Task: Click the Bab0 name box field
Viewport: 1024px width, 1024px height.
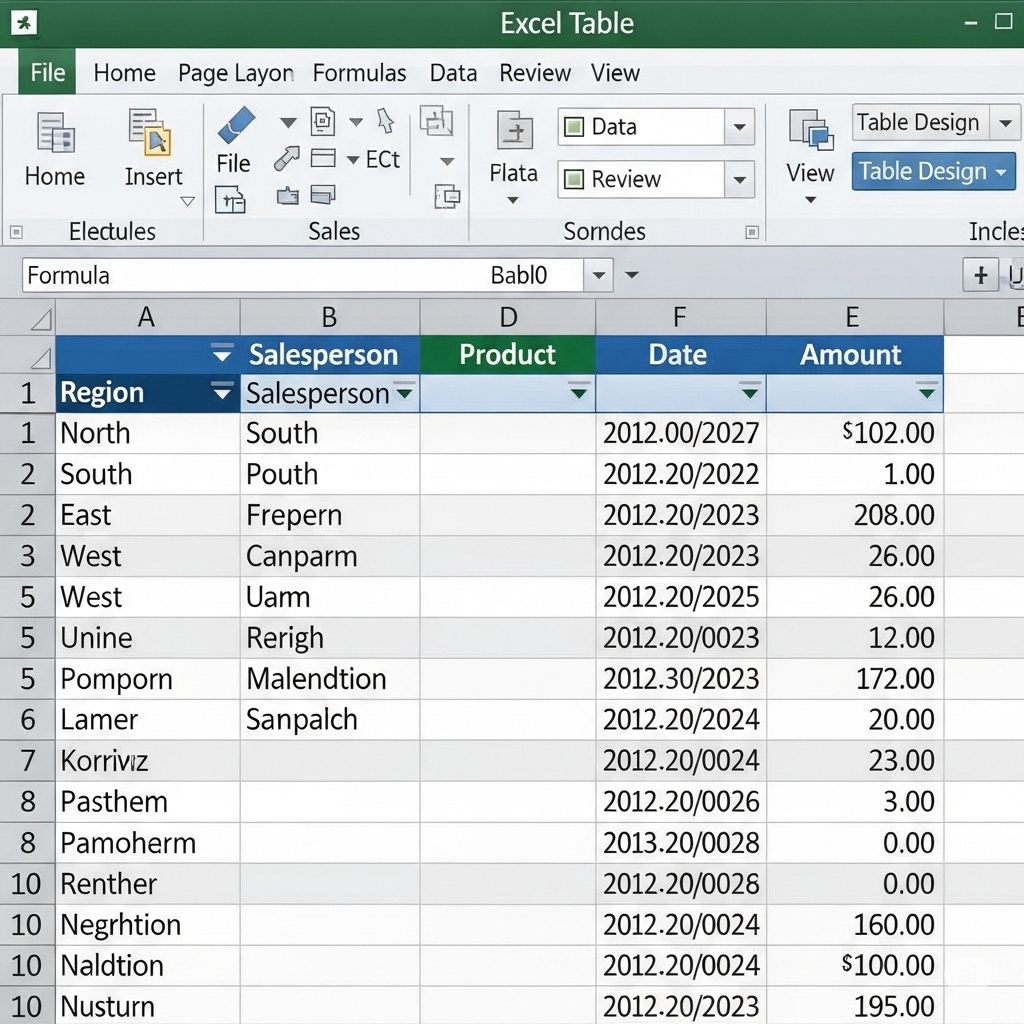Action: point(520,276)
